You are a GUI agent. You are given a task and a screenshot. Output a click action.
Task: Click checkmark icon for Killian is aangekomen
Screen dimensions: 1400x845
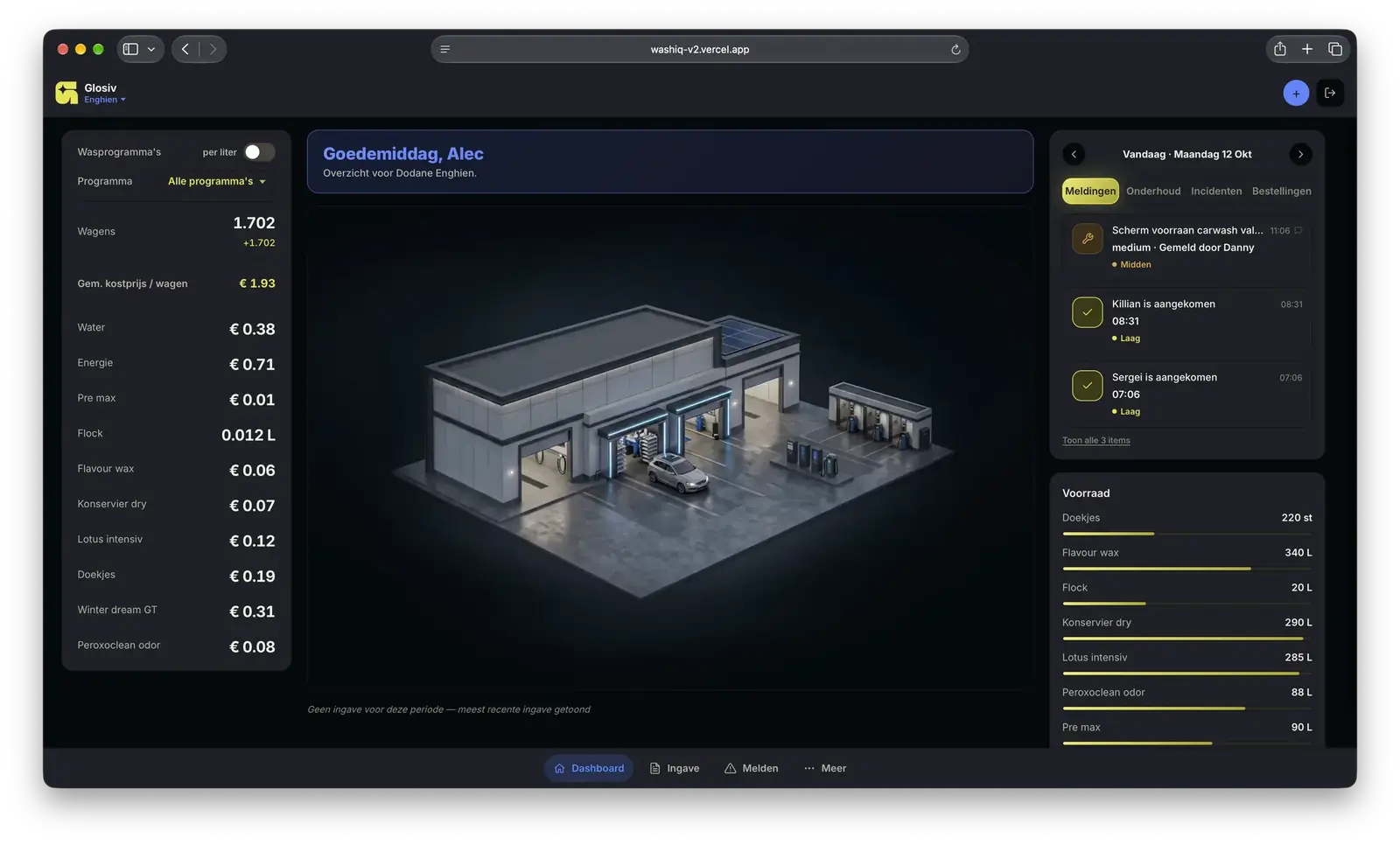click(x=1088, y=311)
